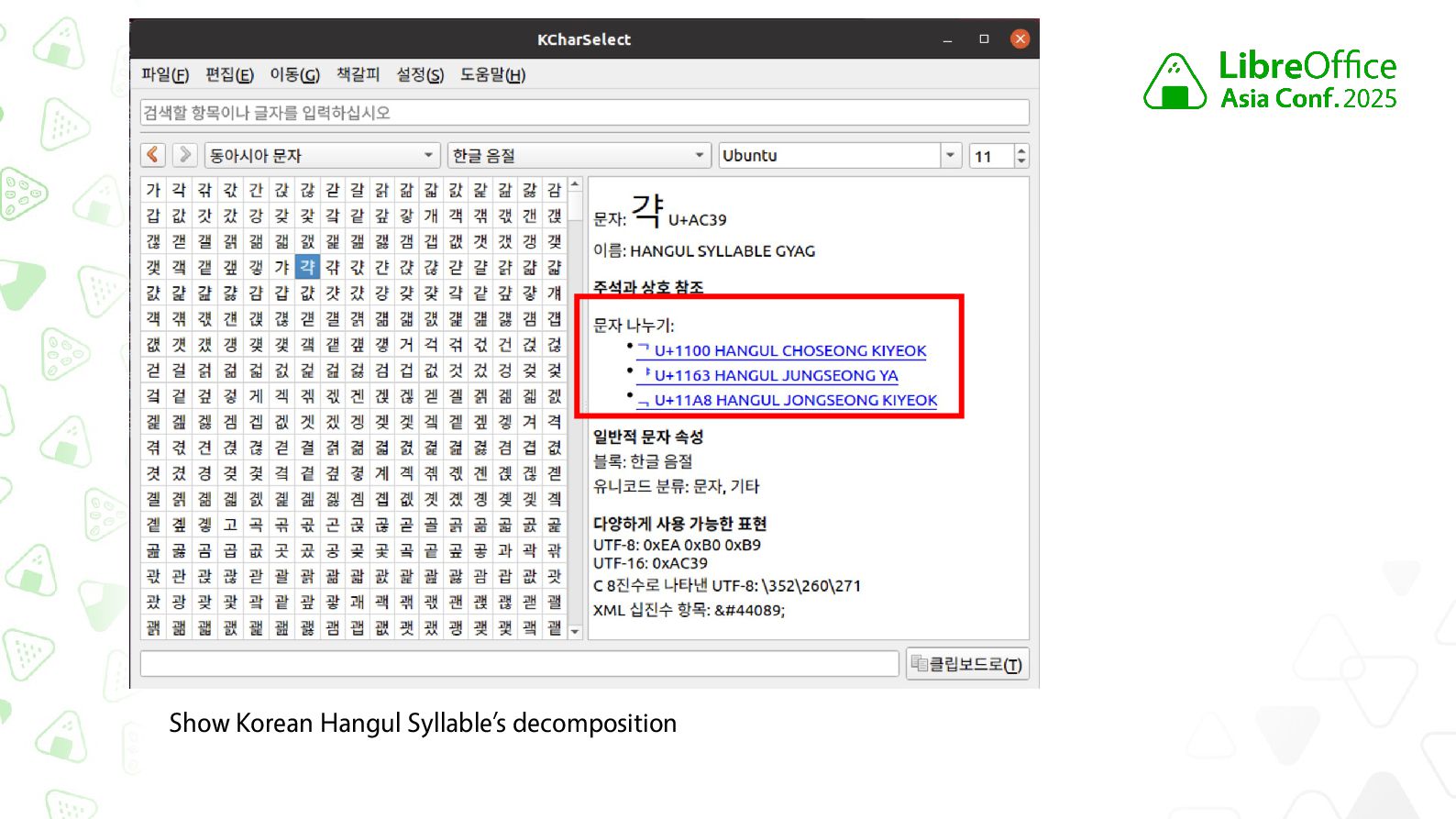Select the 고 character cell
Image resolution: width=1456 pixels, height=819 pixels.
(x=230, y=524)
